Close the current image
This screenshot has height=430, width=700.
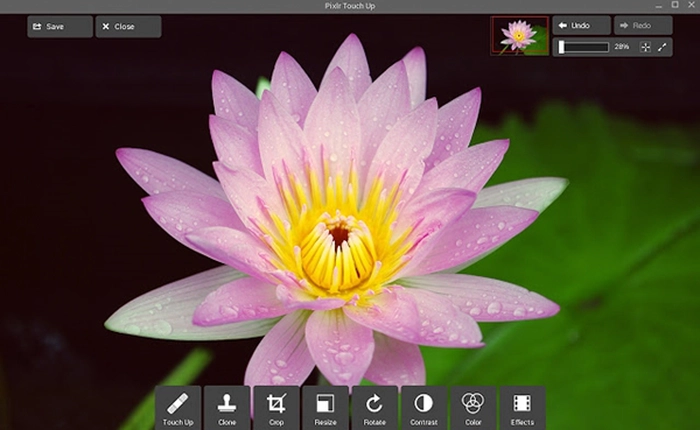point(129,27)
